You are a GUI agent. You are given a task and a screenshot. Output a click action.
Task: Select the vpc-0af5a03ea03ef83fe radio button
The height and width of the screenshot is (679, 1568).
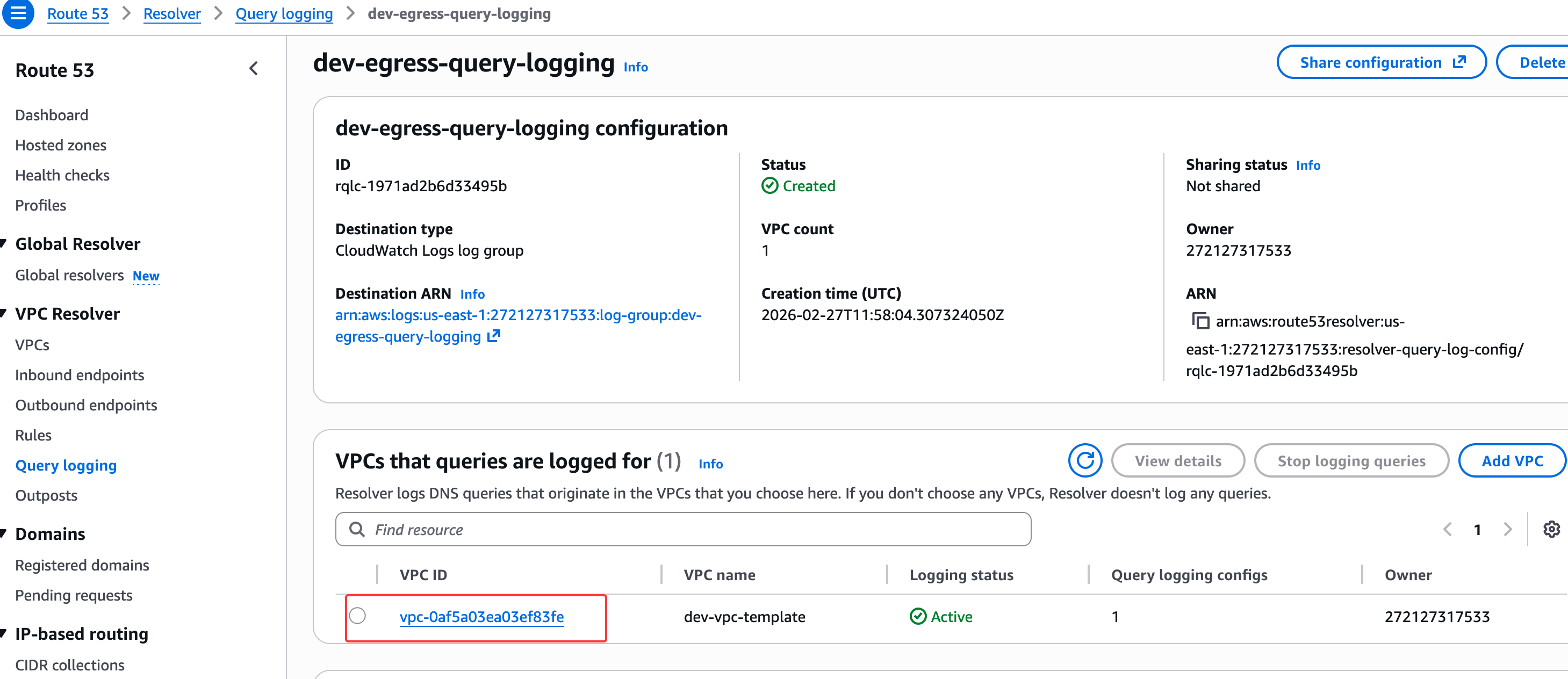pos(357,616)
